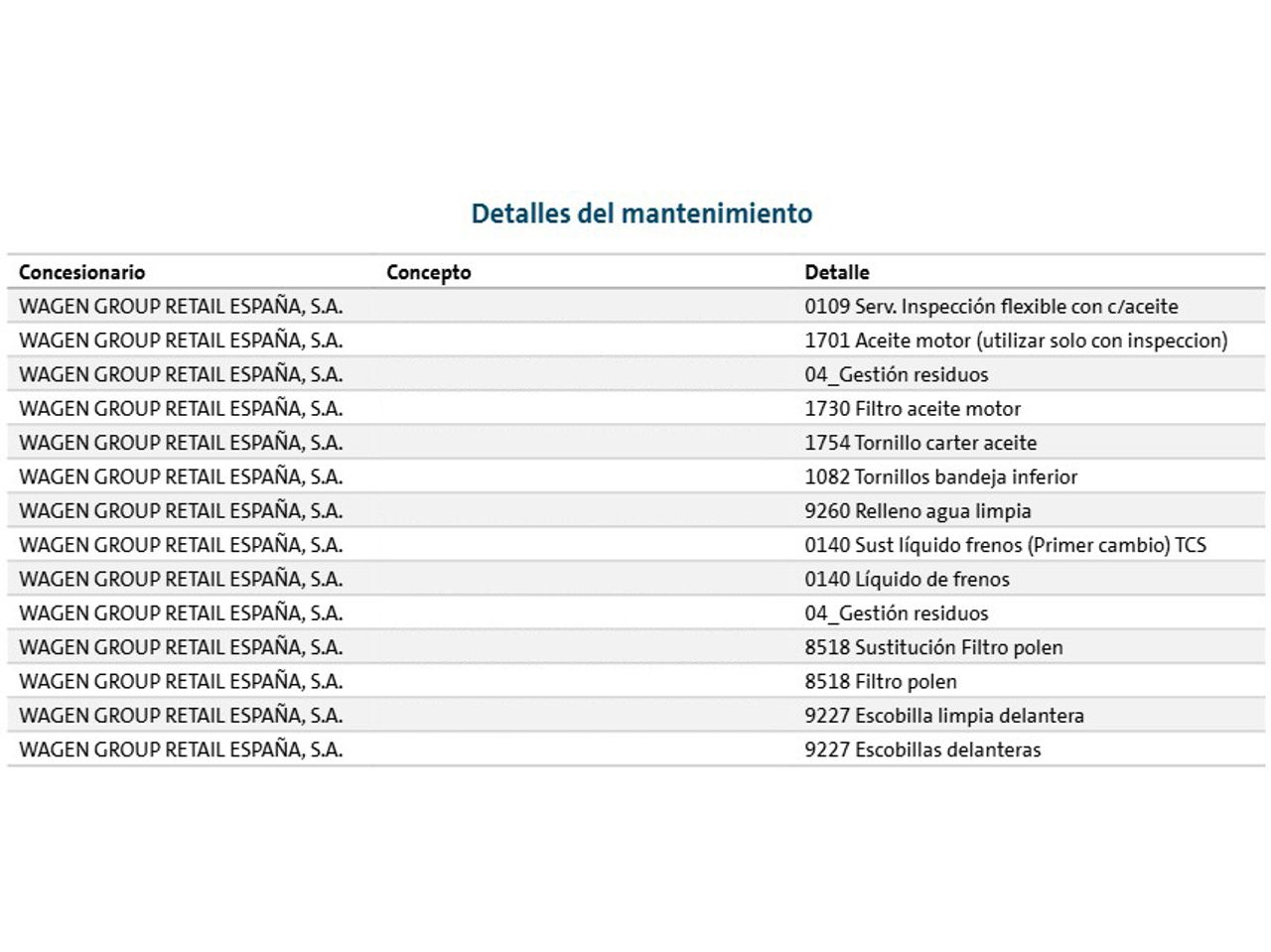
Task: Click the dealer name beside 9260 Relleno agua limpia
Action: pos(181,511)
